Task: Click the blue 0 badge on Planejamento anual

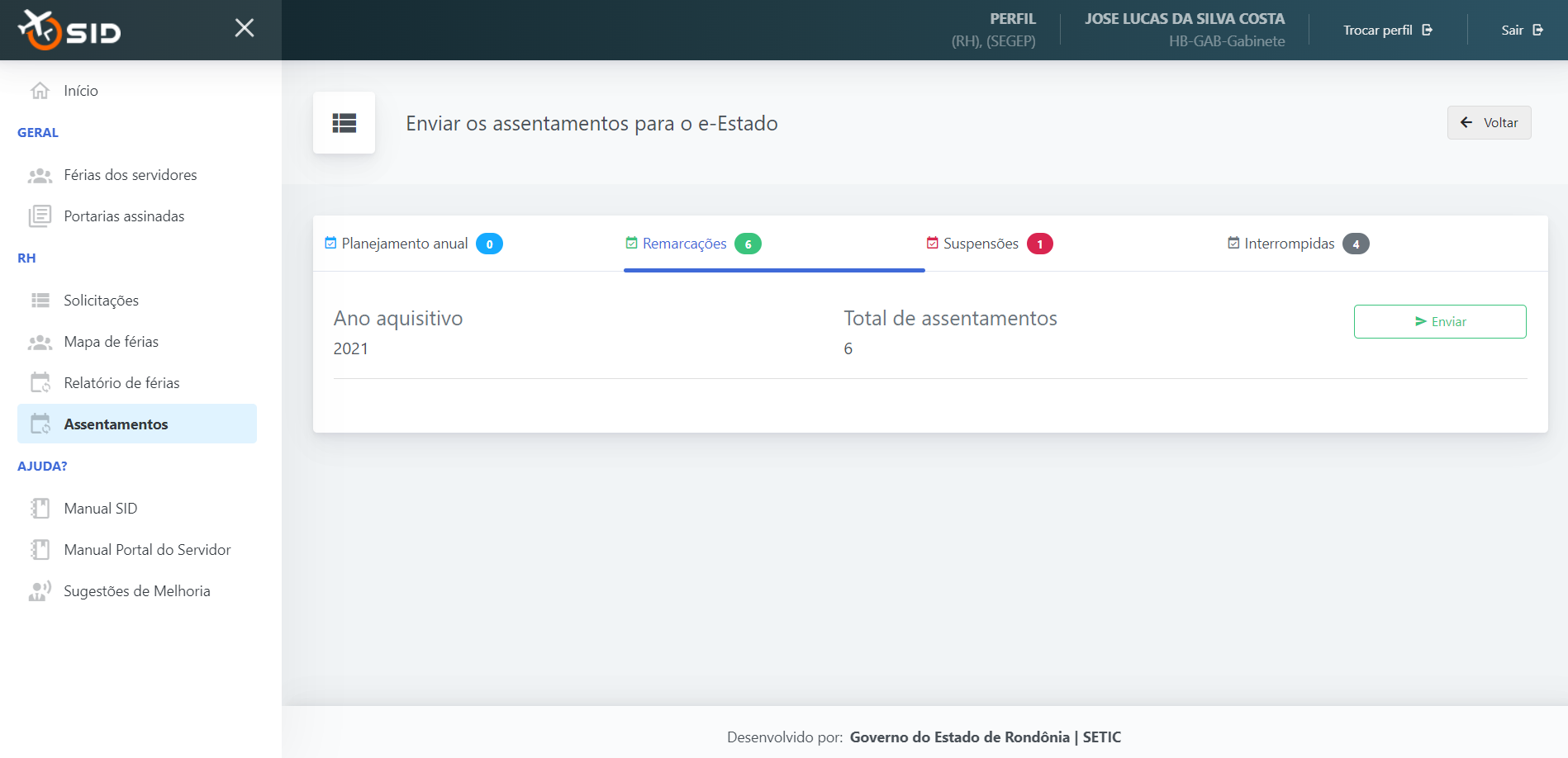Action: click(x=489, y=244)
